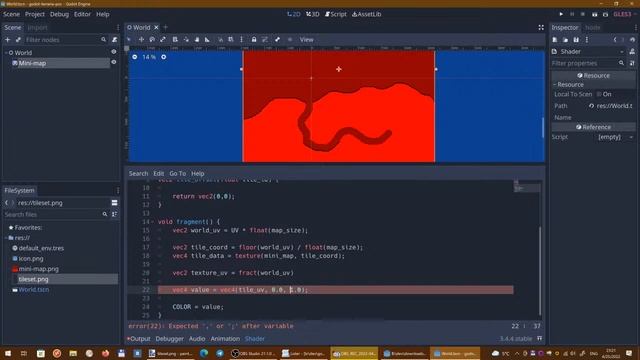The width and height of the screenshot is (640, 360).
Task: Play the project with the play button
Action: 561,14
